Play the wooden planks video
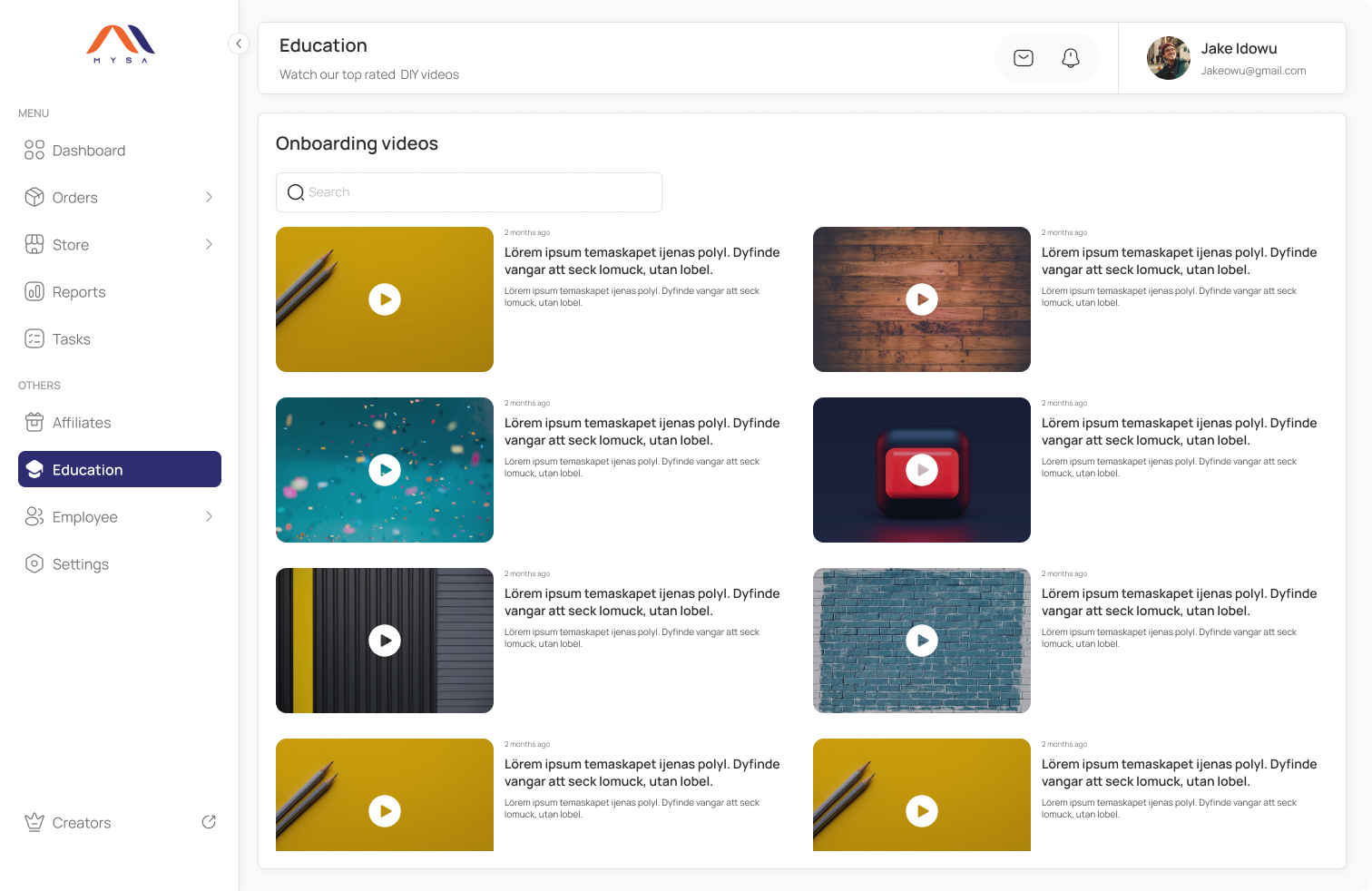The image size is (1372, 891). click(922, 299)
